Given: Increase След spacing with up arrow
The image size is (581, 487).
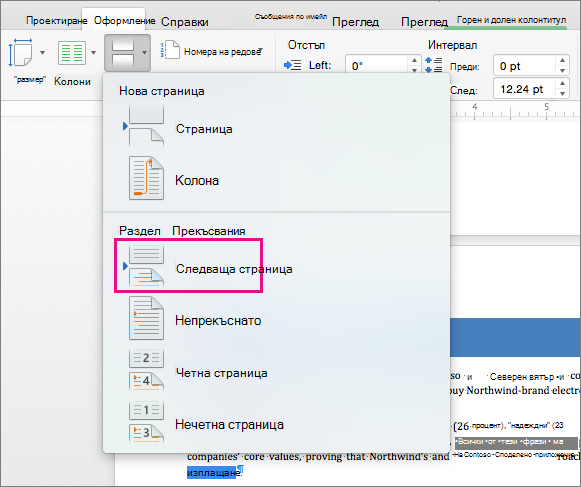Looking at the screenshot, I should (x=562, y=83).
